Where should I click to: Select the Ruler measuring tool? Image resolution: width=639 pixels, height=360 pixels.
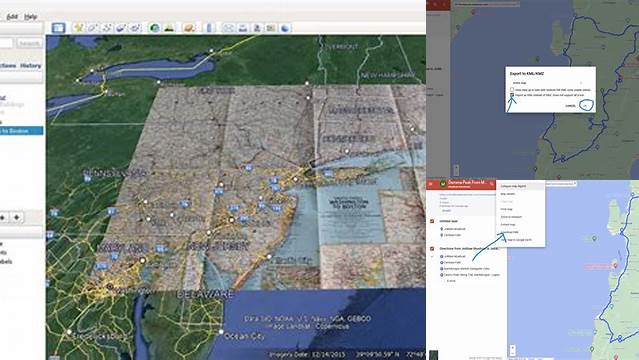[209, 28]
